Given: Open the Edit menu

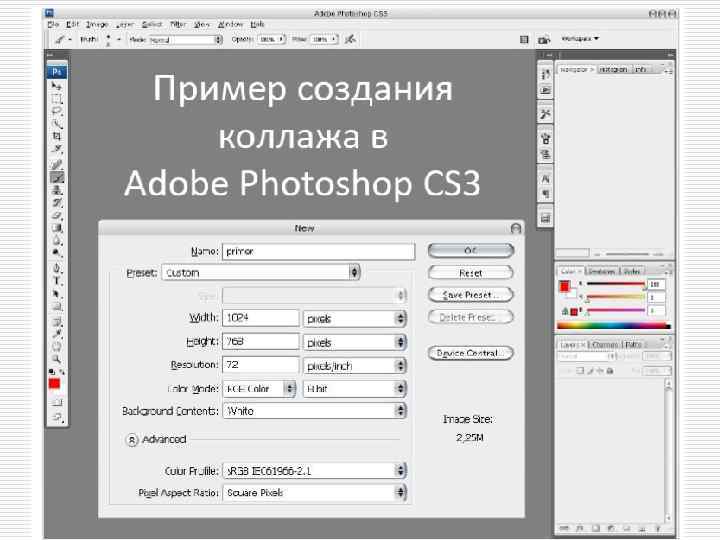Looking at the screenshot, I should click(x=73, y=24).
